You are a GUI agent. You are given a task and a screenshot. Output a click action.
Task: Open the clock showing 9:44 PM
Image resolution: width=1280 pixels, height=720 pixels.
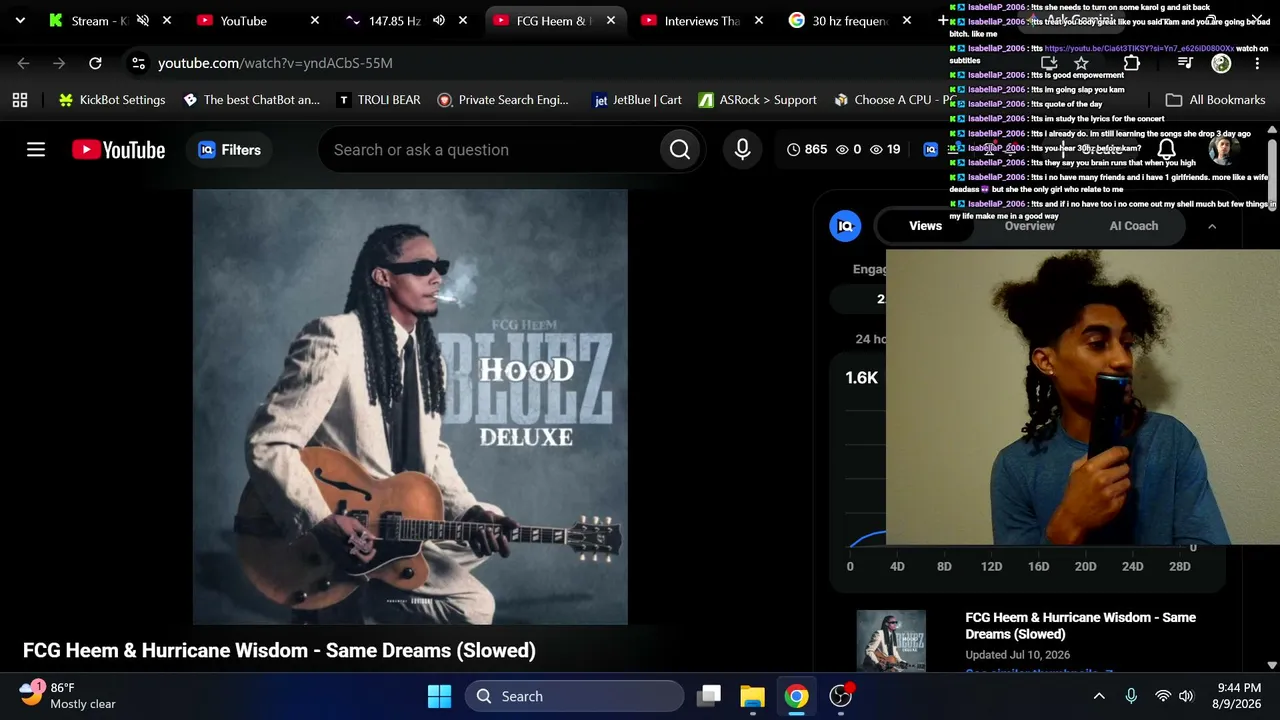1238,696
